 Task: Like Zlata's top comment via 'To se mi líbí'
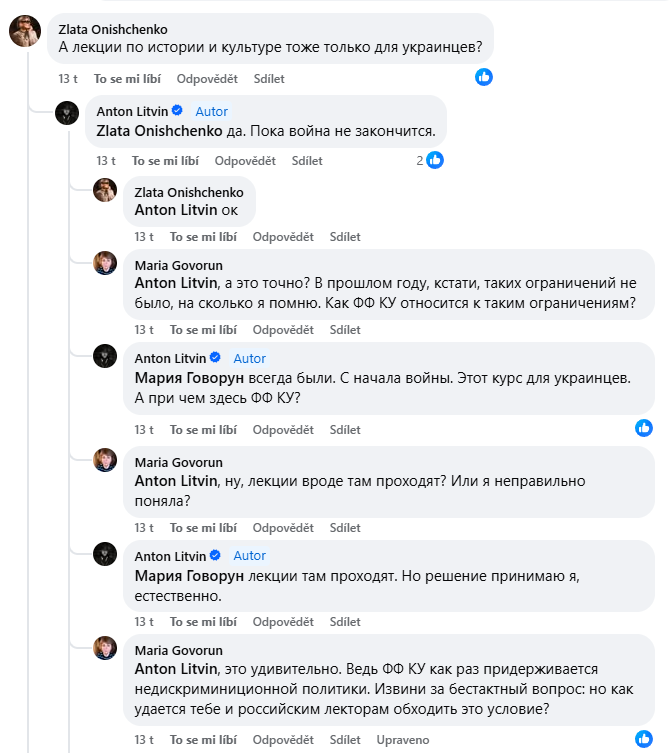(x=127, y=79)
